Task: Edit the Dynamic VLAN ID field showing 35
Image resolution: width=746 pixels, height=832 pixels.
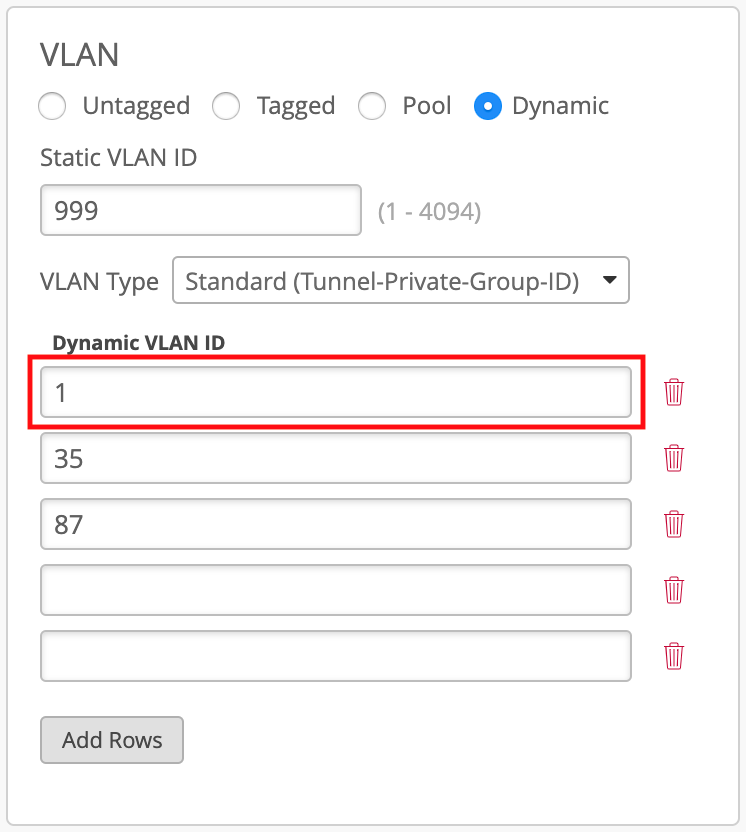Action: click(x=336, y=458)
